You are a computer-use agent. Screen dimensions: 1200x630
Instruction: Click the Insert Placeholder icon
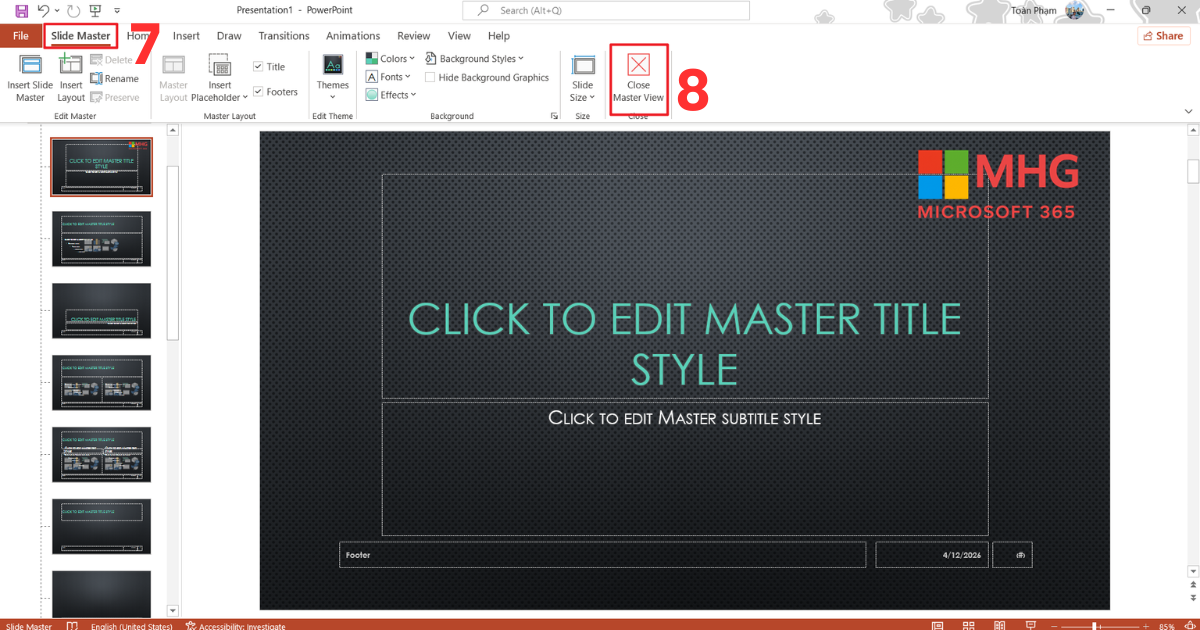point(220,66)
